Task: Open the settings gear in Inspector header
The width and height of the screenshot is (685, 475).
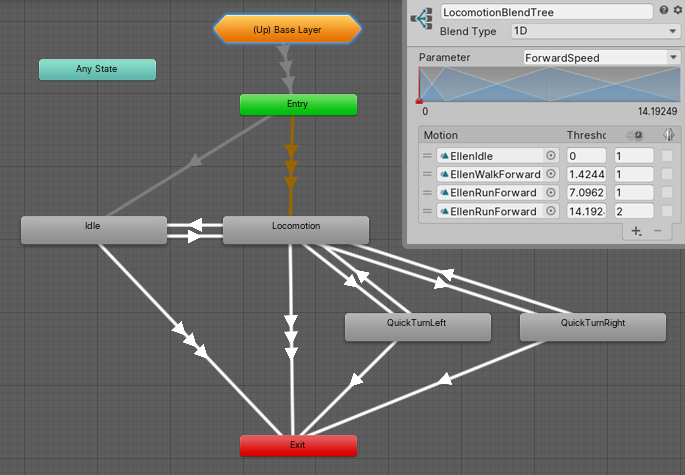Action: [677, 10]
